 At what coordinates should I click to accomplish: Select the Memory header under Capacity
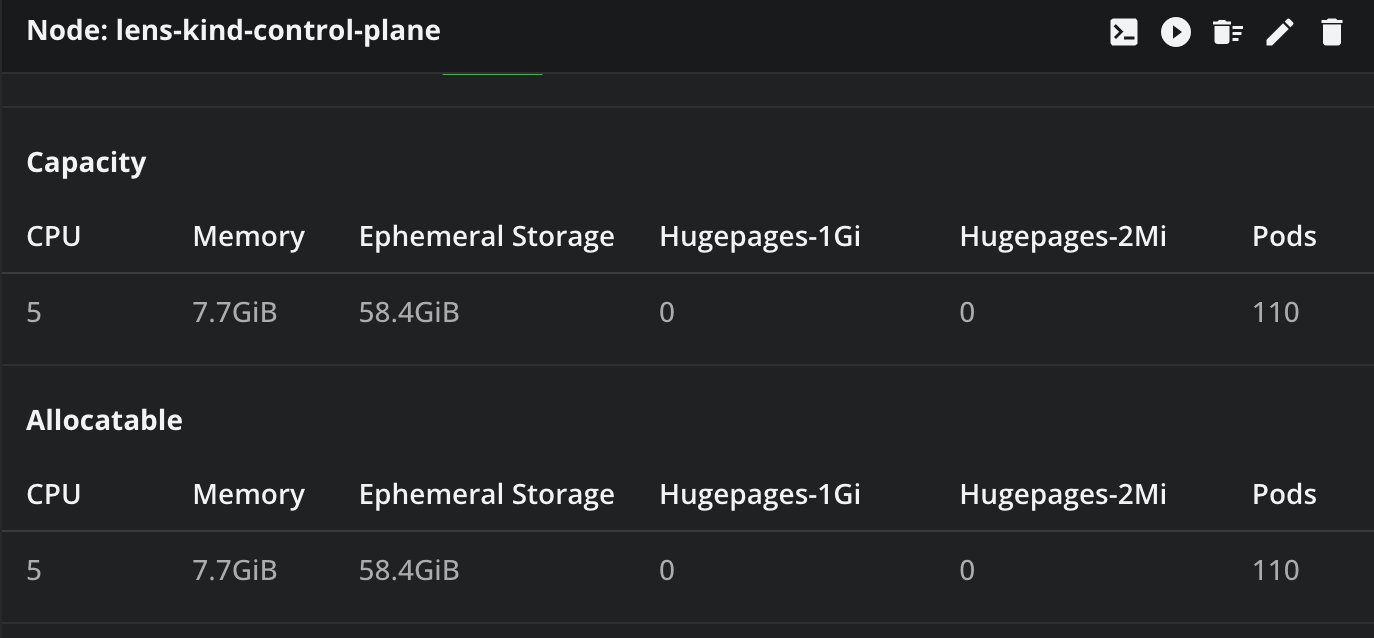click(249, 237)
